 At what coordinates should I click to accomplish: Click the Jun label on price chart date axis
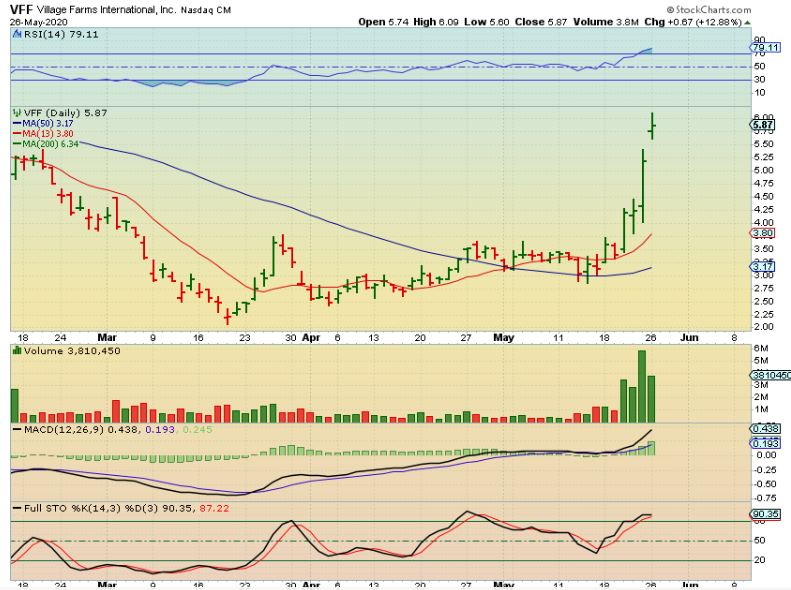689,337
